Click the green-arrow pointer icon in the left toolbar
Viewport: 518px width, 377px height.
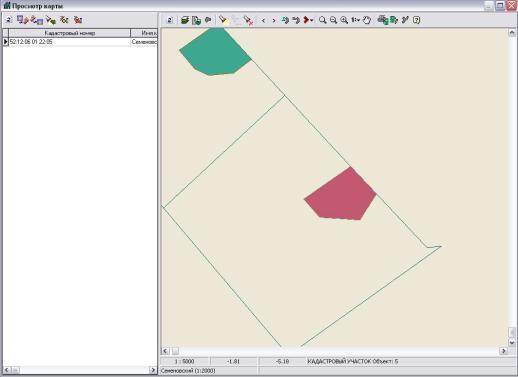click(51, 20)
